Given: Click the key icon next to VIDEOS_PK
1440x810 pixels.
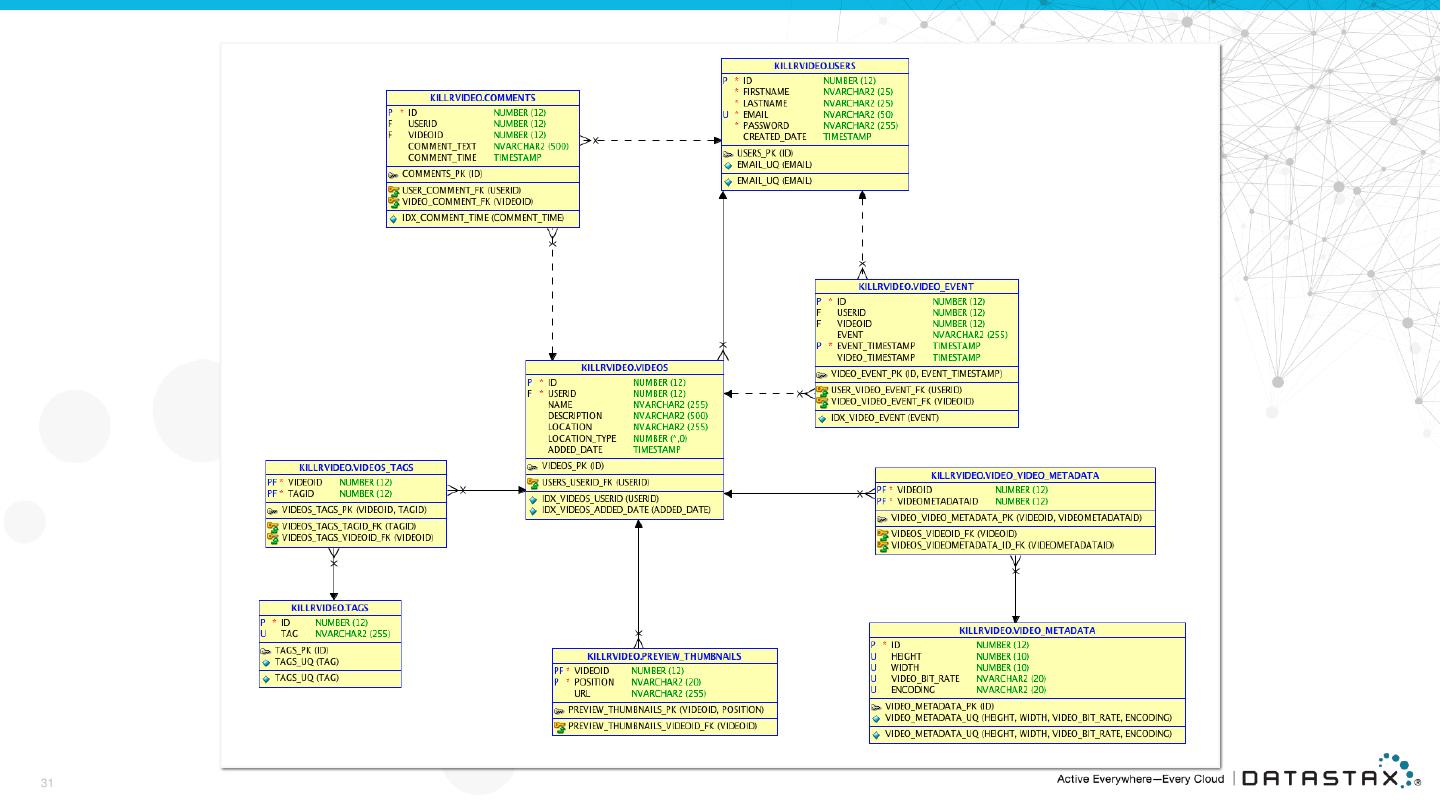Looking at the screenshot, I should tap(533, 466).
